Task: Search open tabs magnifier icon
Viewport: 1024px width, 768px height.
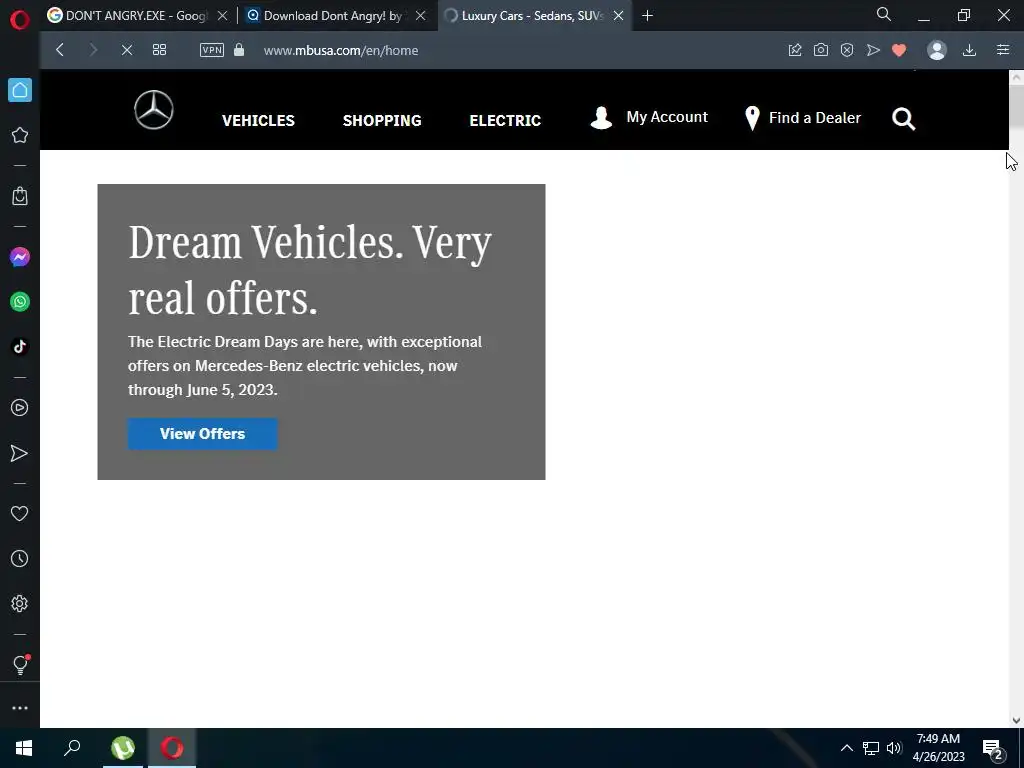Action: click(x=884, y=14)
